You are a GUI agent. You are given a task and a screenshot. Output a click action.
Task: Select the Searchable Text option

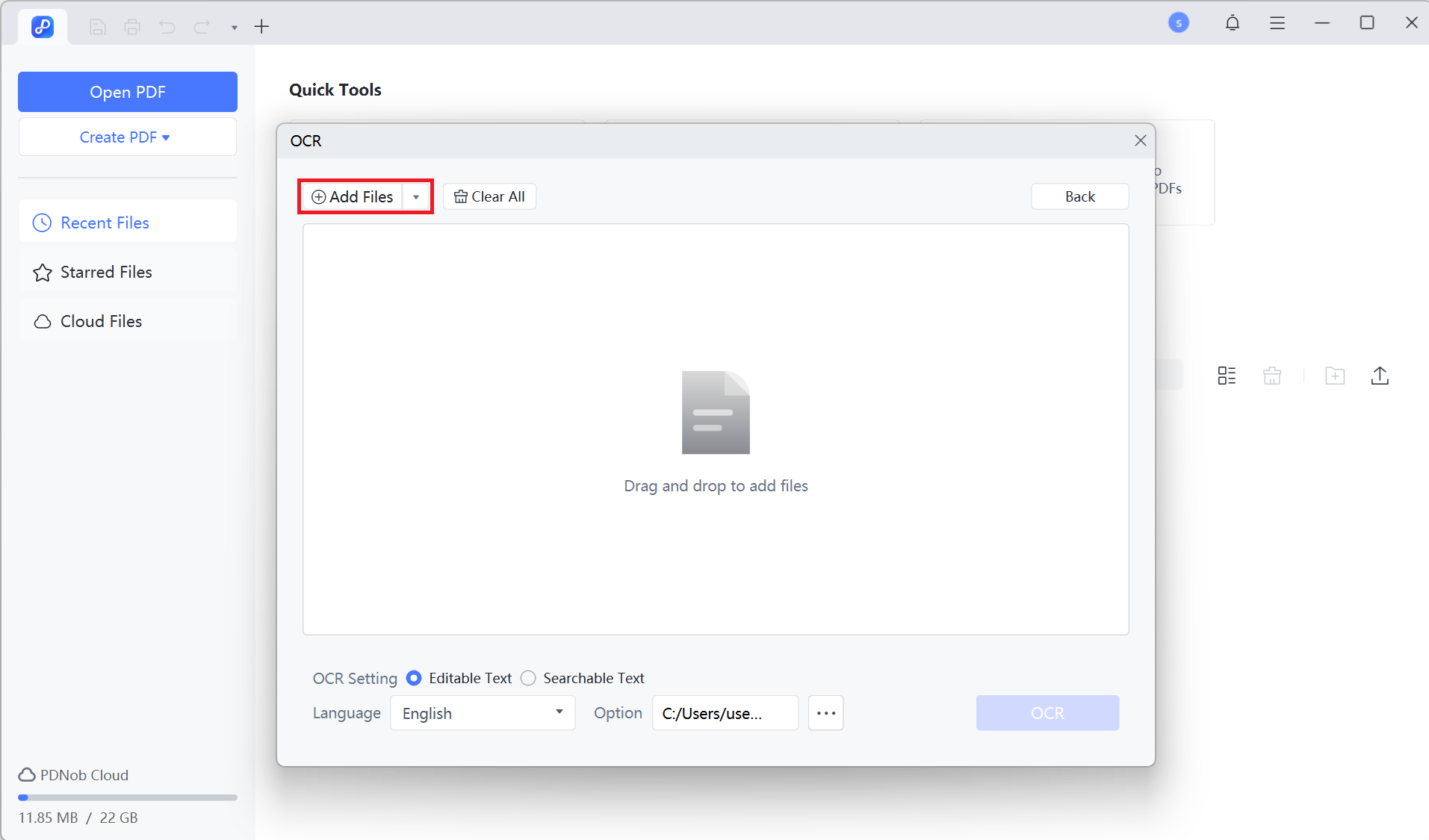(x=528, y=678)
